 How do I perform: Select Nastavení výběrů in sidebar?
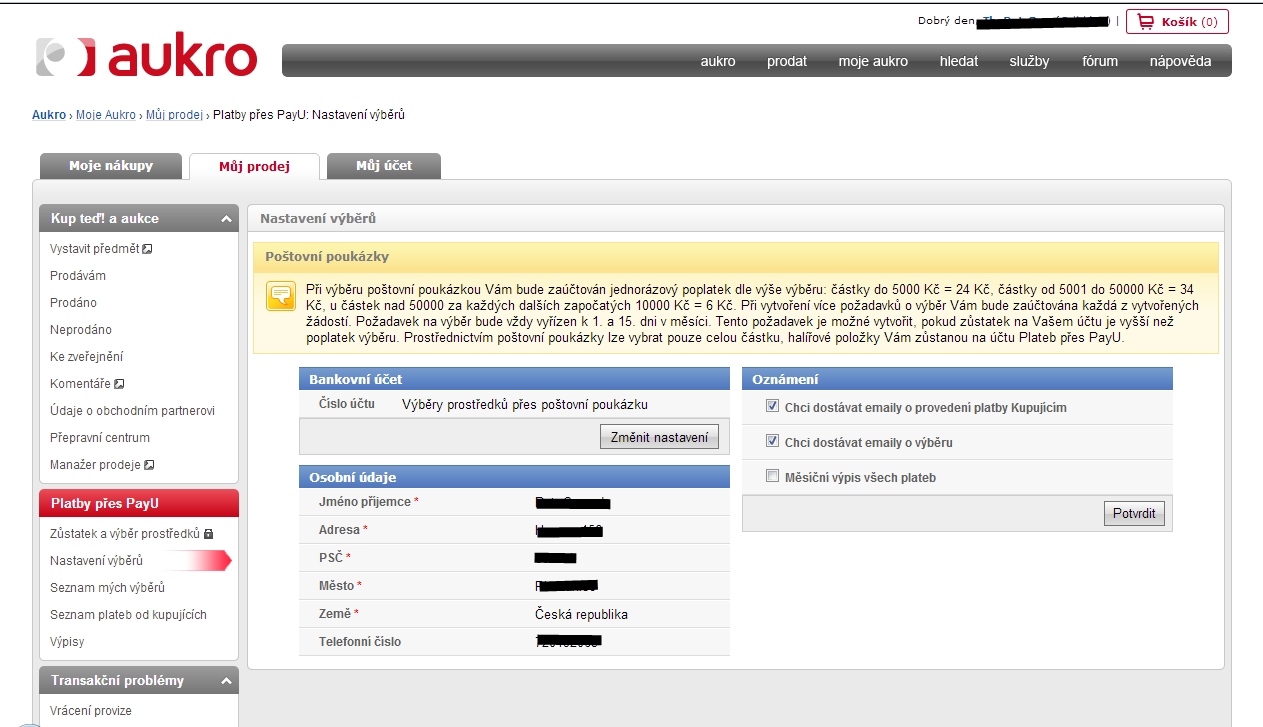click(x=97, y=561)
